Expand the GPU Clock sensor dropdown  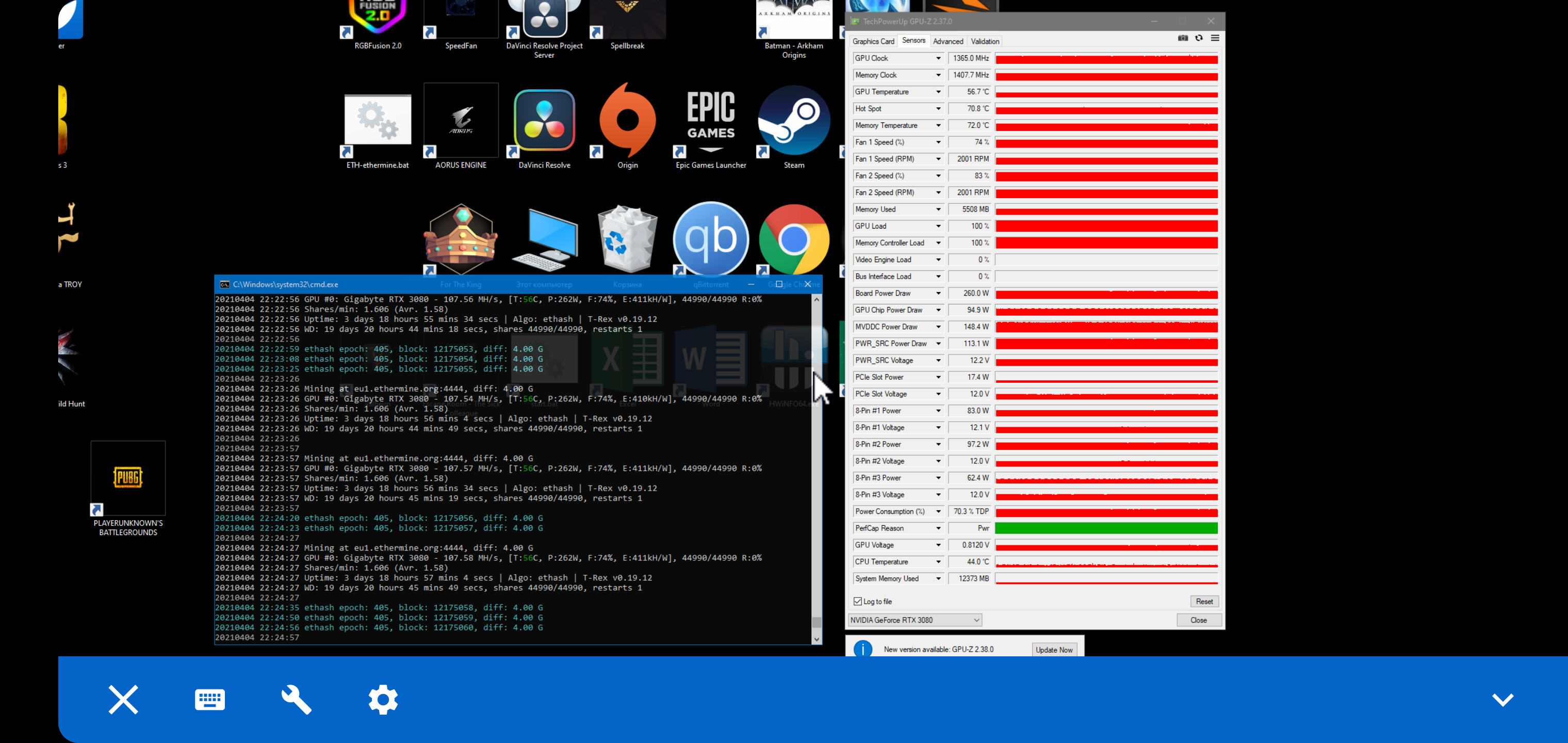click(x=938, y=58)
